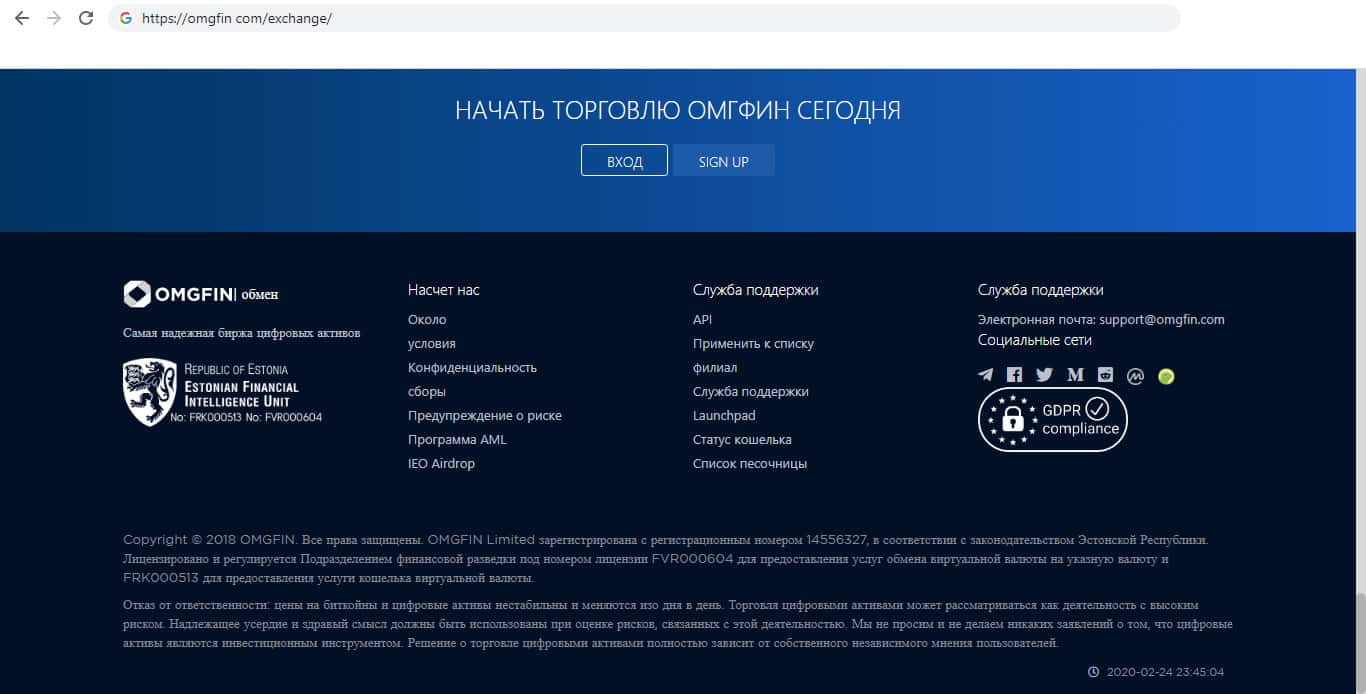Open the условия link
Screen dimensions: 1366x694
432,344
